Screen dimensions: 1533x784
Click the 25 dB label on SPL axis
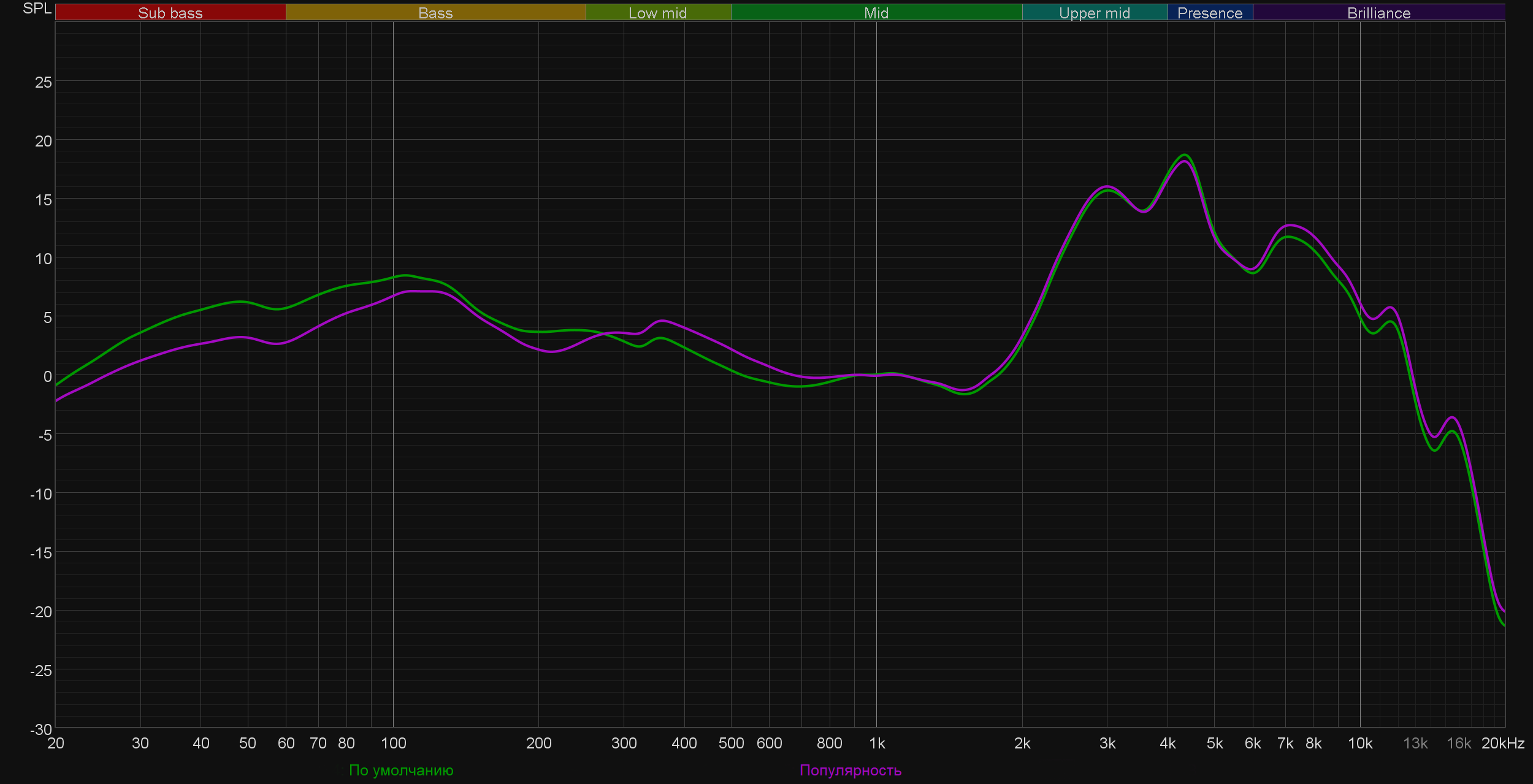point(44,82)
